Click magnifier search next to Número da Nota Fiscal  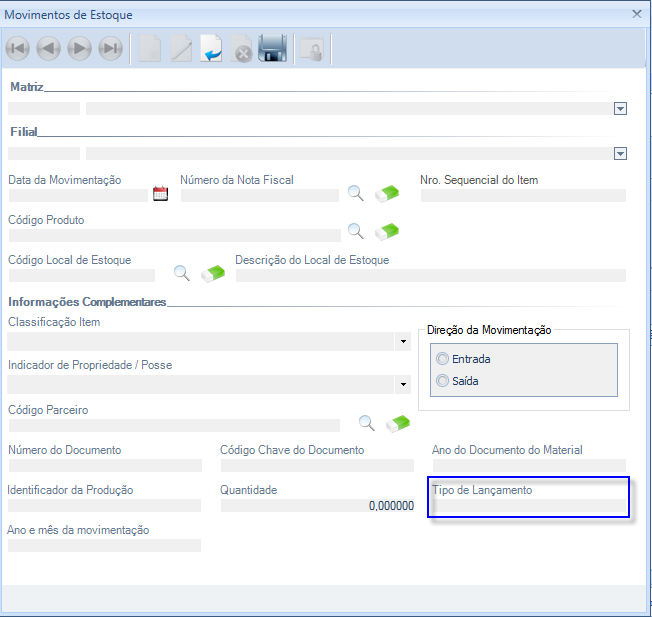(355, 193)
